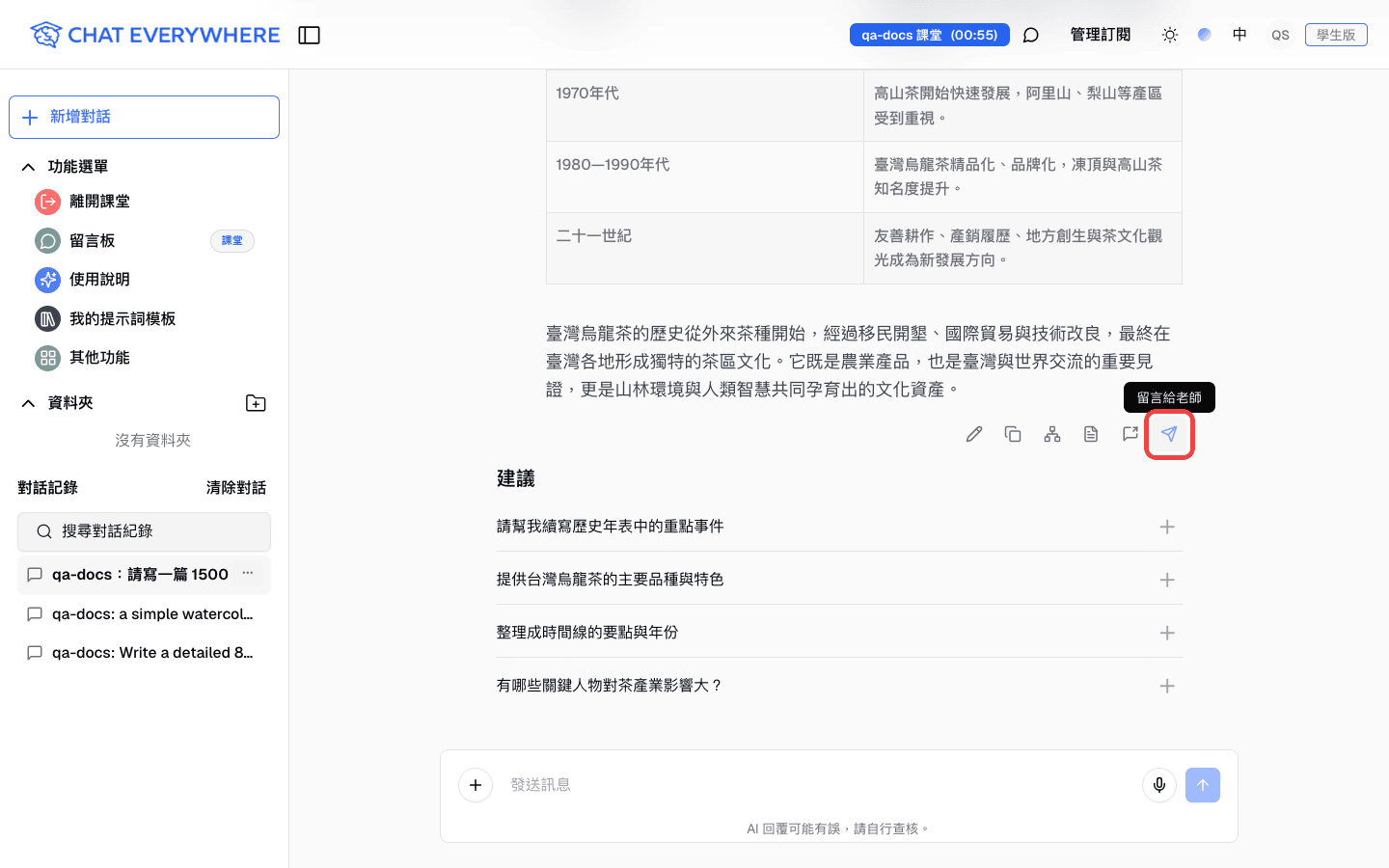
Task: Click the 學生版 badge
Action: pos(1336,35)
